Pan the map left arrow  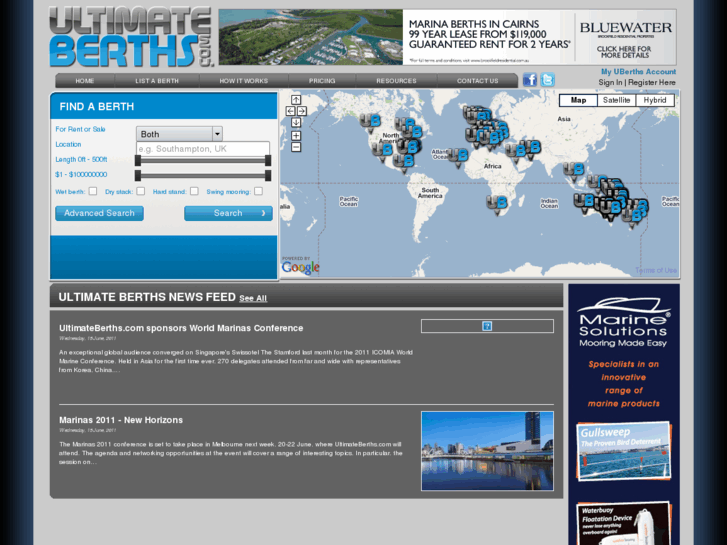point(290,111)
